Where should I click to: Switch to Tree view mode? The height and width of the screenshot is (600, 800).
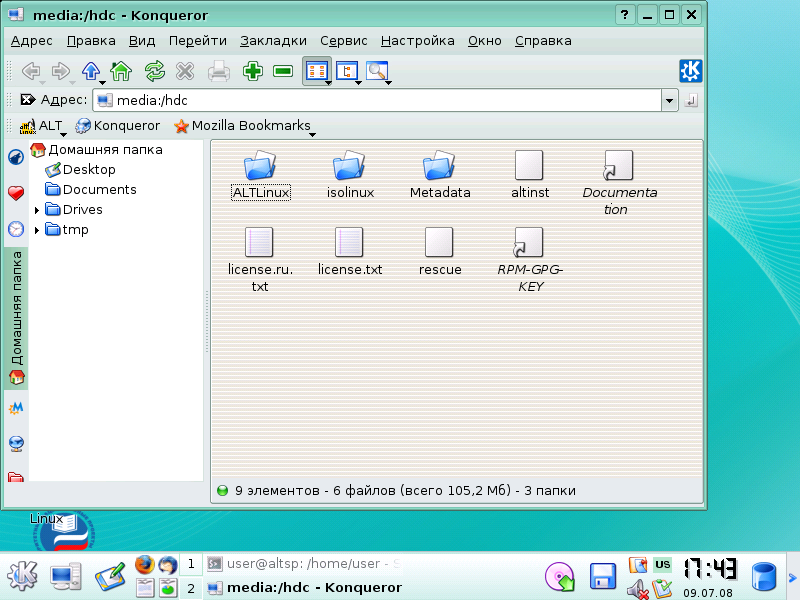point(346,71)
